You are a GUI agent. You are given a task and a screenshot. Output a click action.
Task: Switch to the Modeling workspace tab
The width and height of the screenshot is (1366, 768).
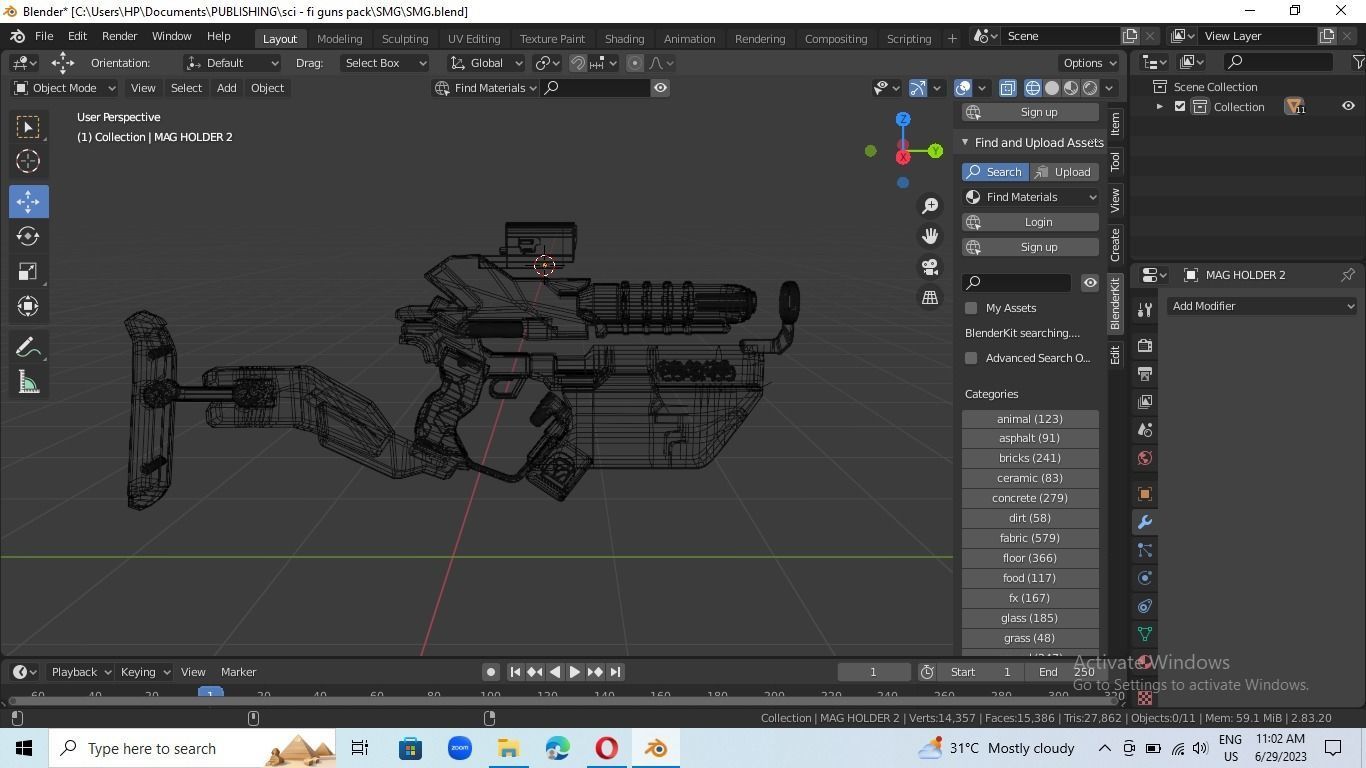(x=339, y=38)
